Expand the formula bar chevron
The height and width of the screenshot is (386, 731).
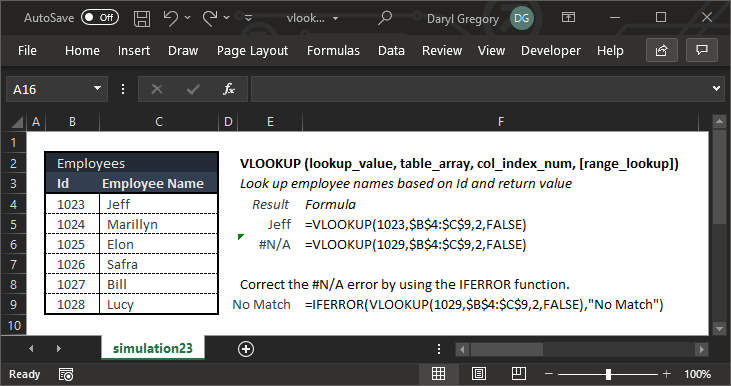(717, 89)
